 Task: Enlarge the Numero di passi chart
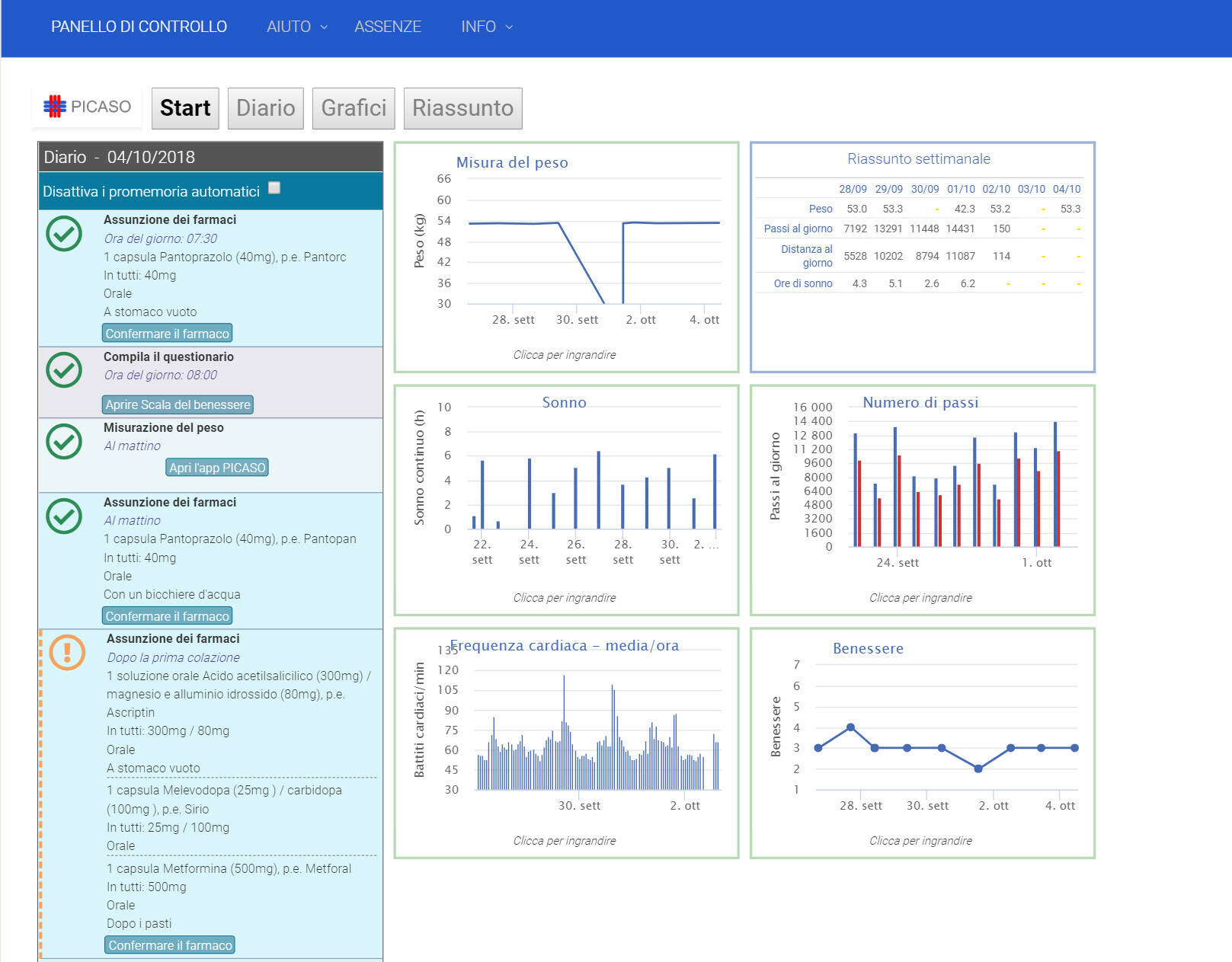923,500
